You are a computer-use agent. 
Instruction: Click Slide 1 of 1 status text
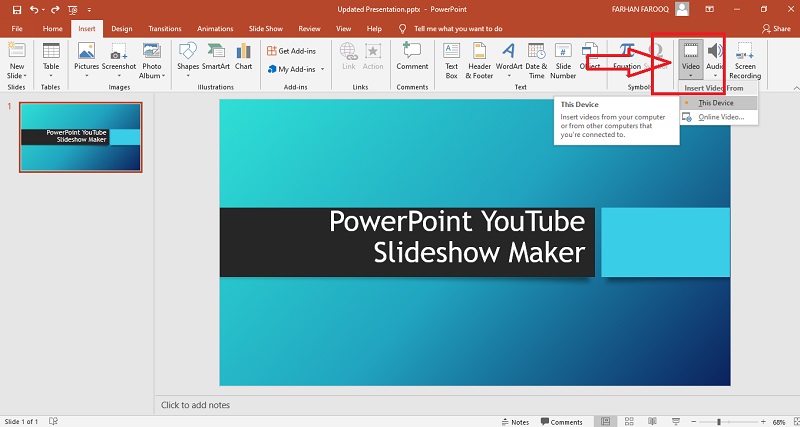pyautogui.click(x=20, y=421)
